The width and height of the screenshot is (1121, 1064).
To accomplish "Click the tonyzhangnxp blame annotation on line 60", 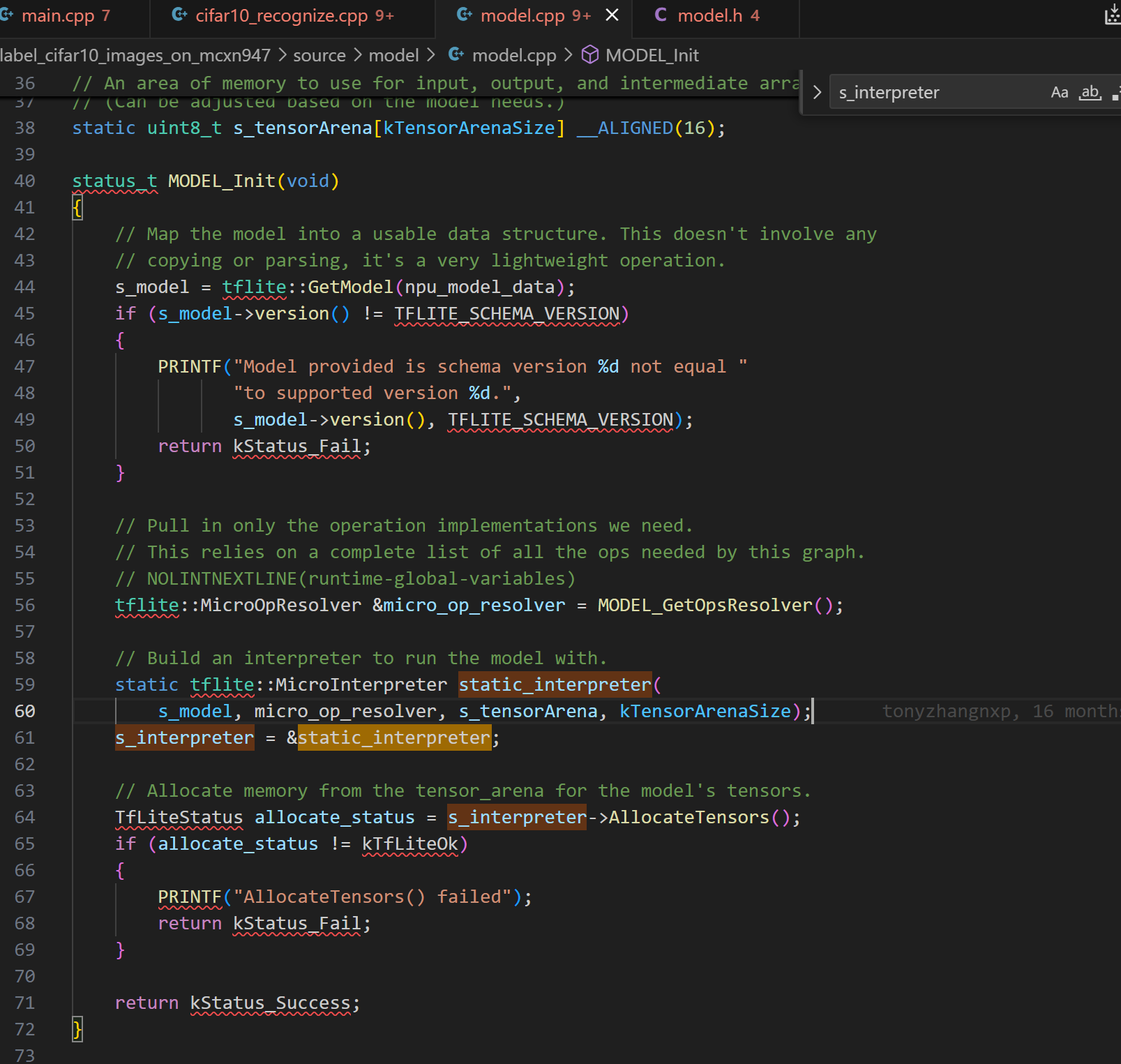I will pyautogui.click(x=1000, y=711).
